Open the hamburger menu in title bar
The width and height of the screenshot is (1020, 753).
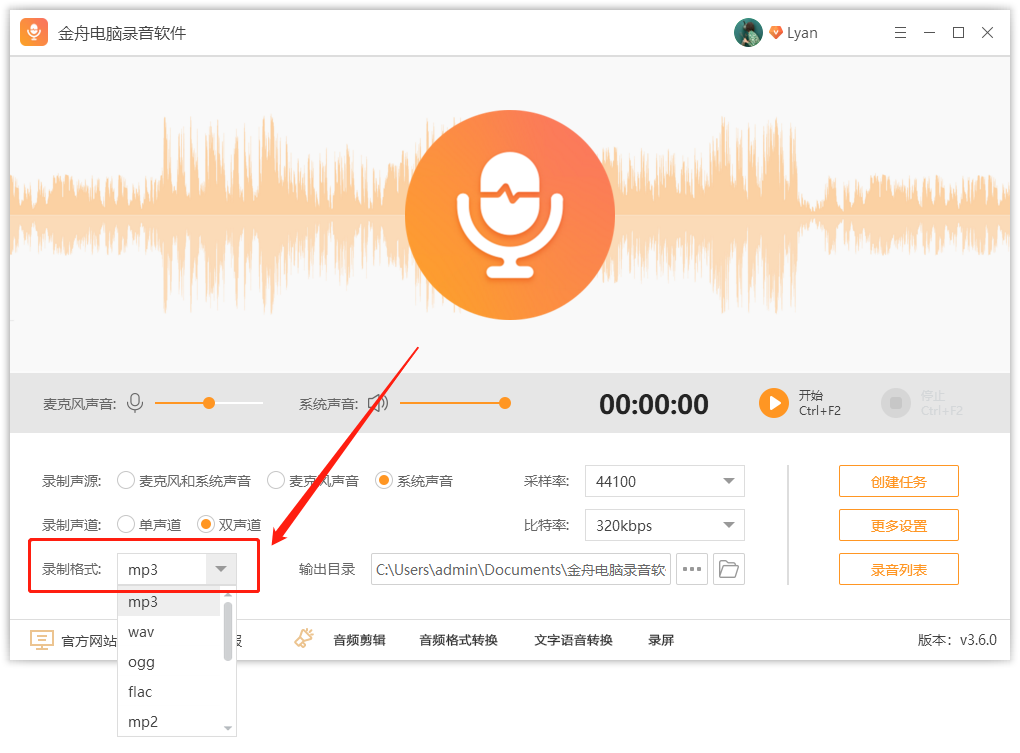(900, 31)
